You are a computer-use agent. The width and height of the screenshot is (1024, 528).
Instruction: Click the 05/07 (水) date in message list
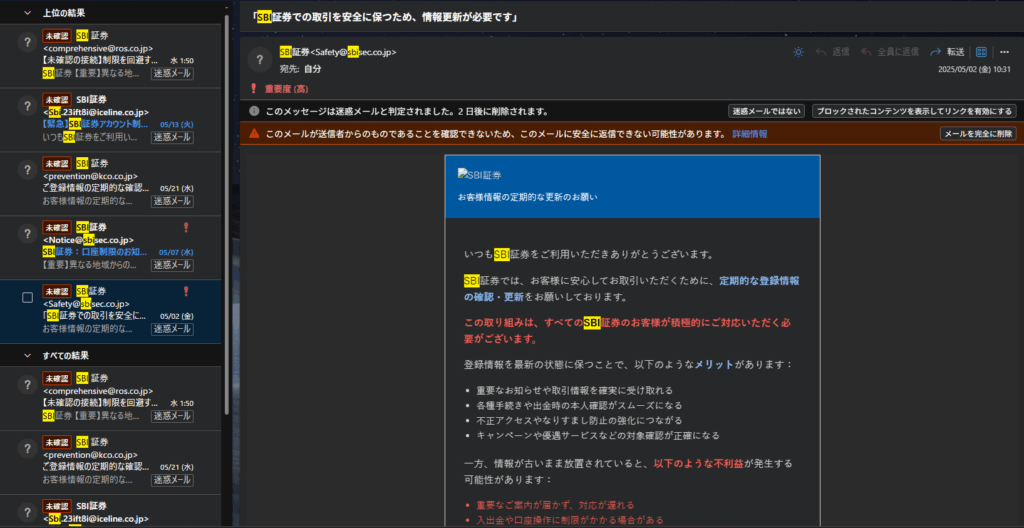point(176,252)
